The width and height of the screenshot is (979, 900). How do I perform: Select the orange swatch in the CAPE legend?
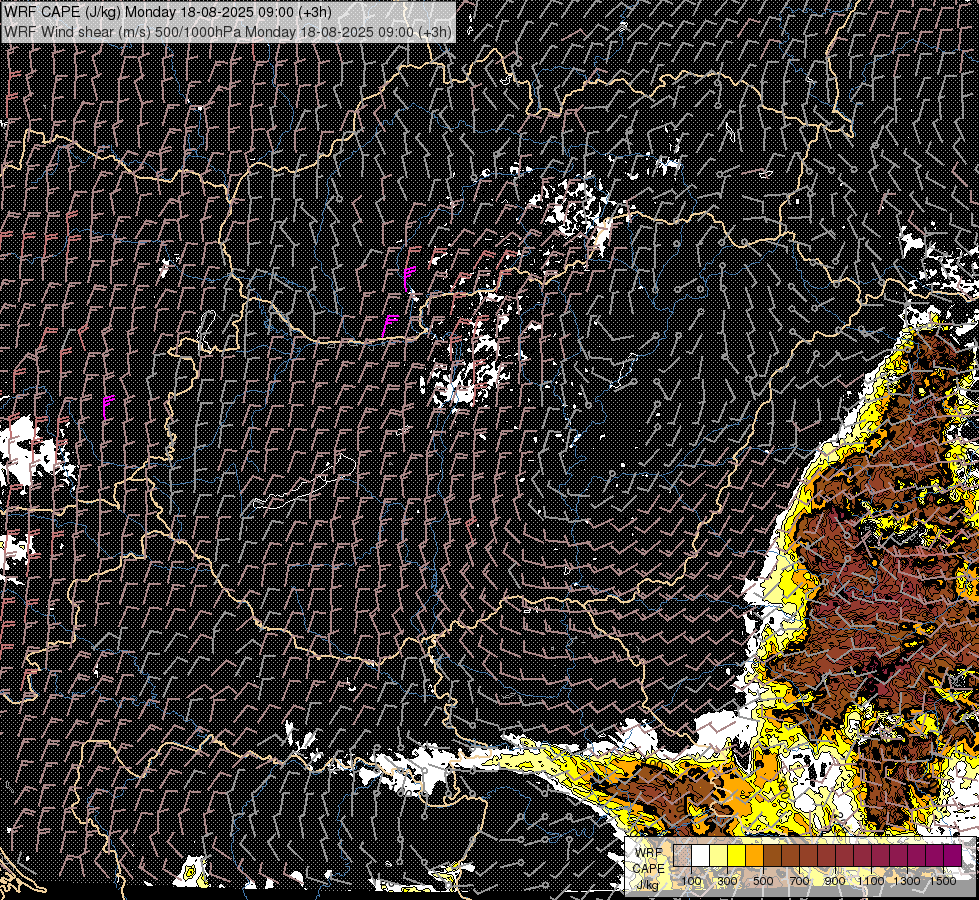pyautogui.click(x=754, y=855)
